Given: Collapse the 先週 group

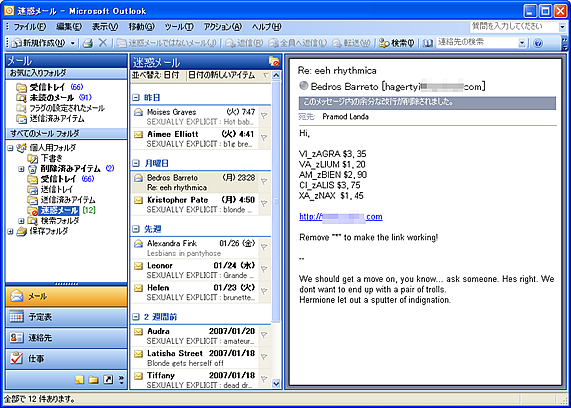Looking at the screenshot, I should 135,229.
